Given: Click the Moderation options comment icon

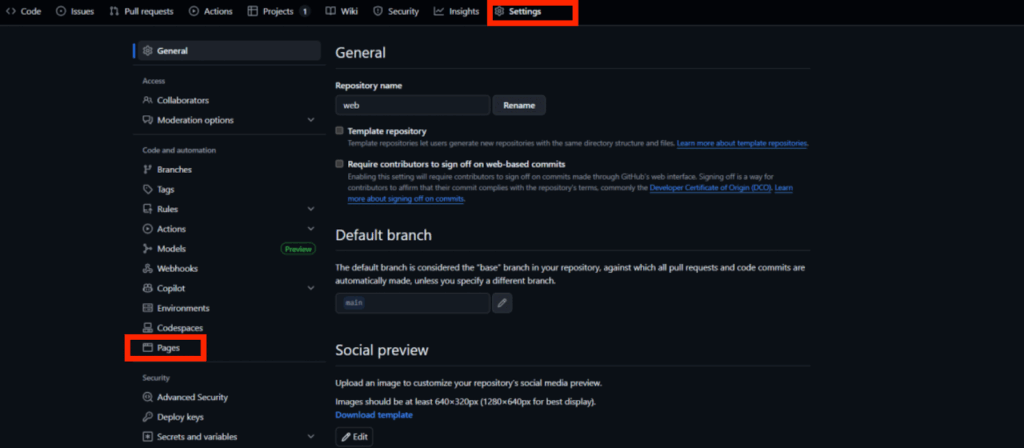Looking at the screenshot, I should 148,120.
